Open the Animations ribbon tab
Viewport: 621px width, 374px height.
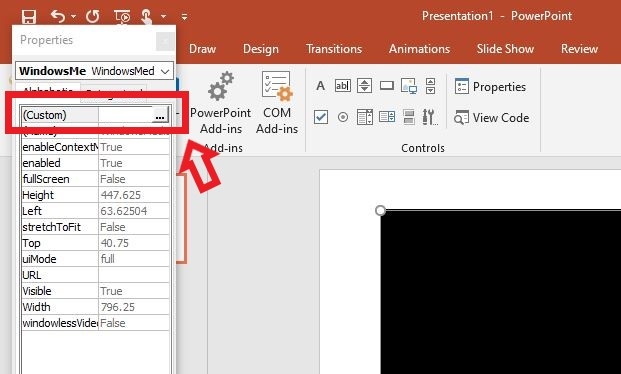coord(419,49)
